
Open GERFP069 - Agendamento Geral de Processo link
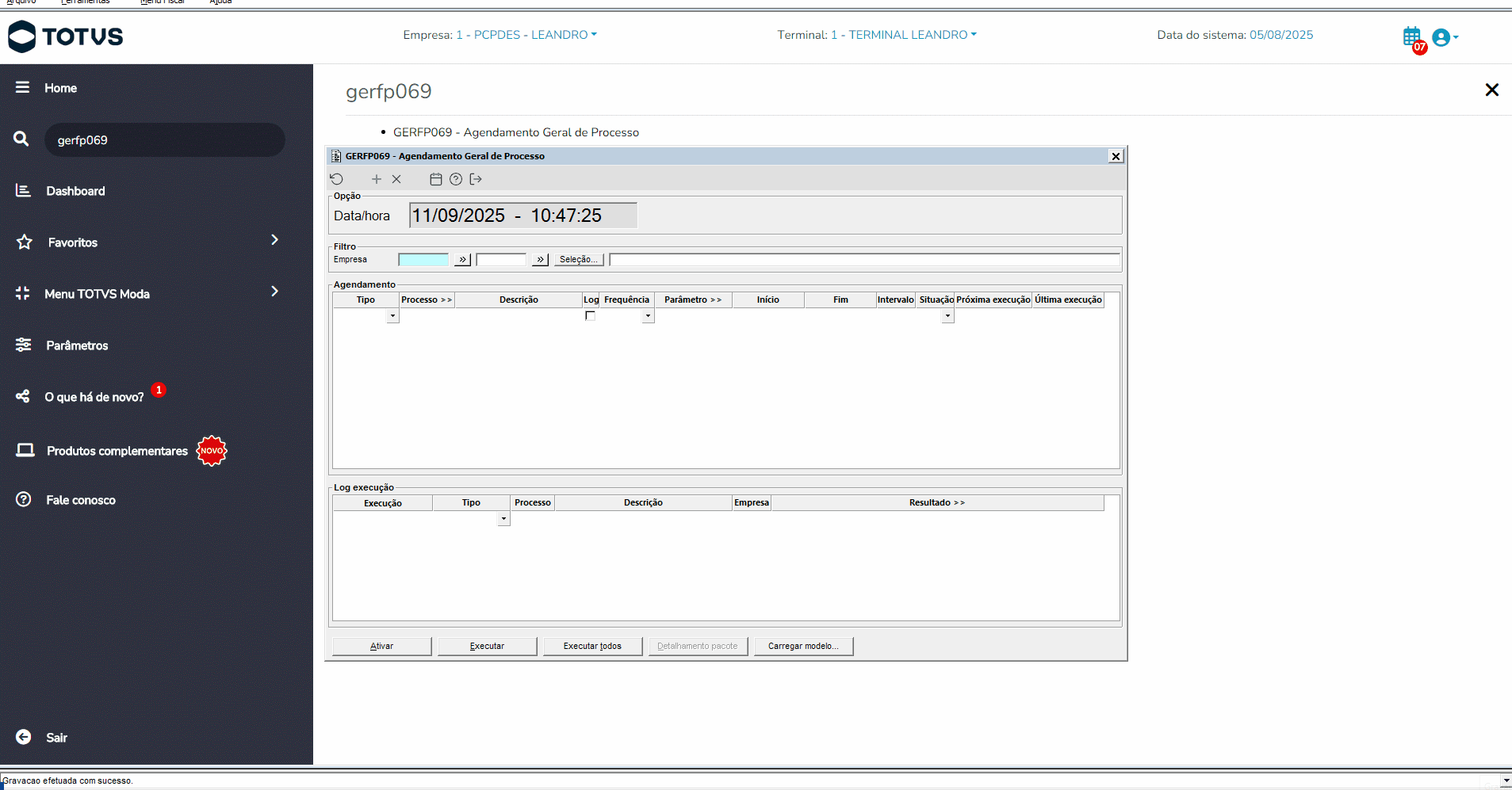pos(516,132)
